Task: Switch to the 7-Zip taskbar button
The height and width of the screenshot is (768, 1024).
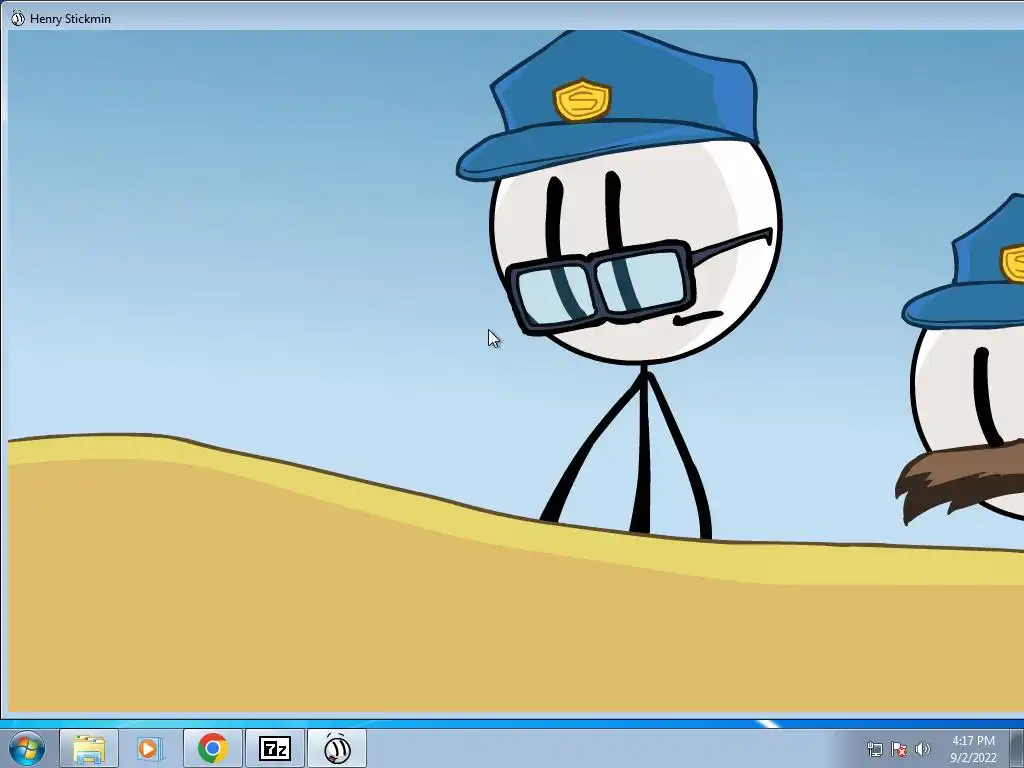Action: (x=274, y=748)
